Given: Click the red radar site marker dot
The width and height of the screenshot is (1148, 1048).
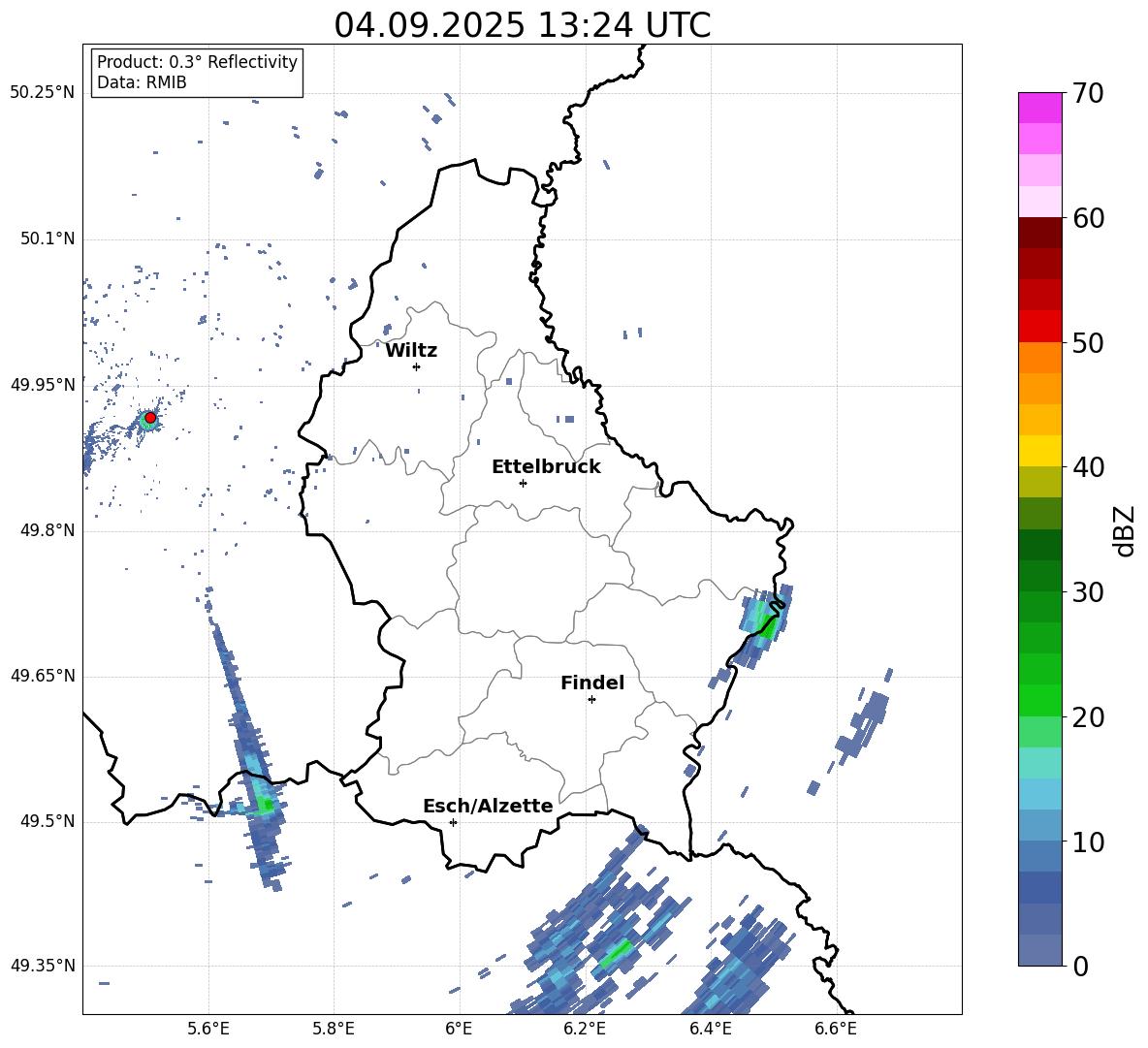Looking at the screenshot, I should click(x=150, y=418).
